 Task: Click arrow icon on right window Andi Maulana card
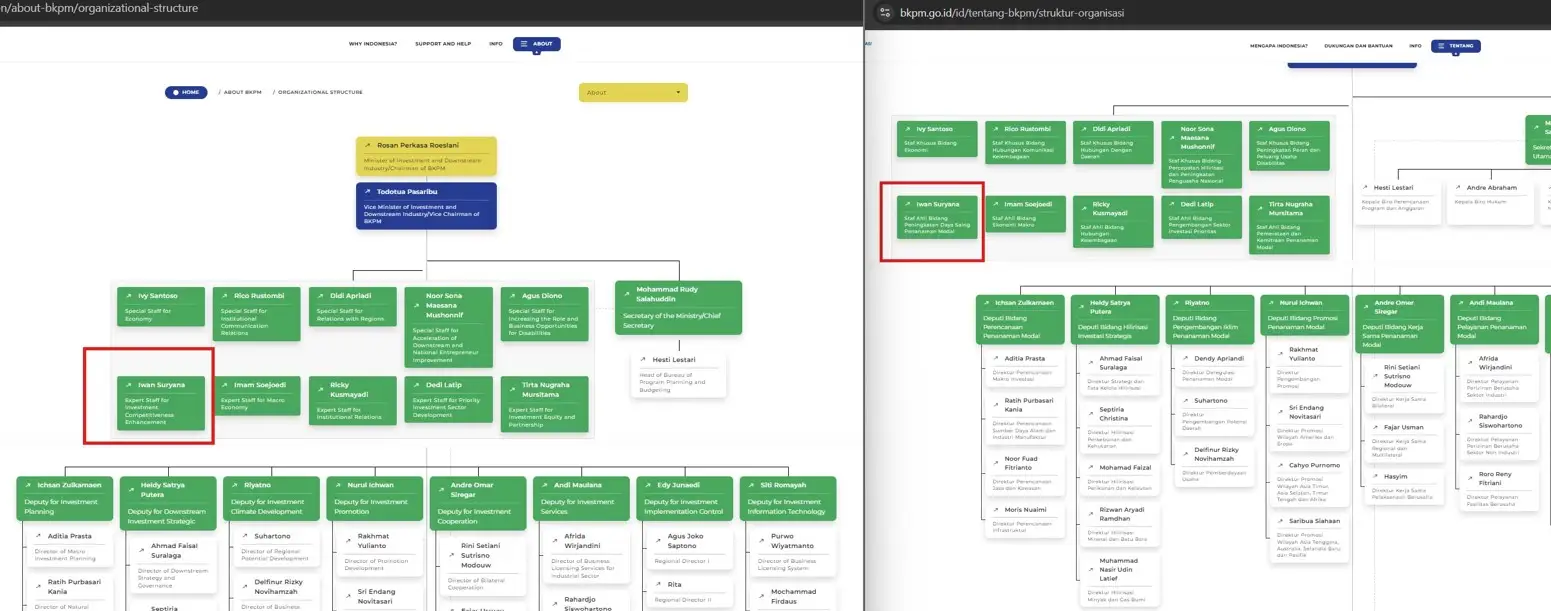[1460, 302]
